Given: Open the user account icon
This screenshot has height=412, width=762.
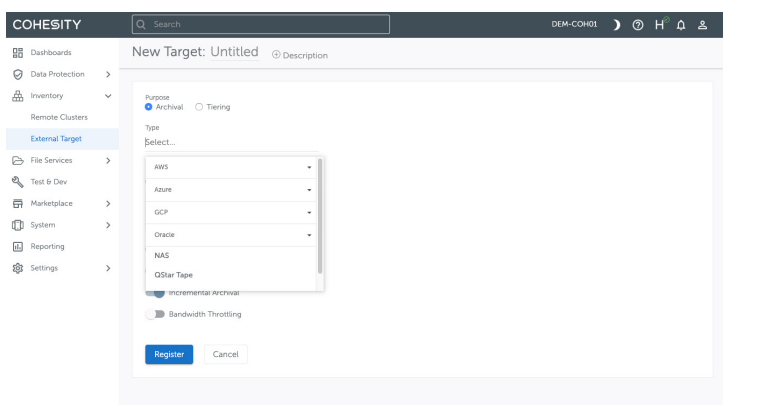Looking at the screenshot, I should 702,25.
